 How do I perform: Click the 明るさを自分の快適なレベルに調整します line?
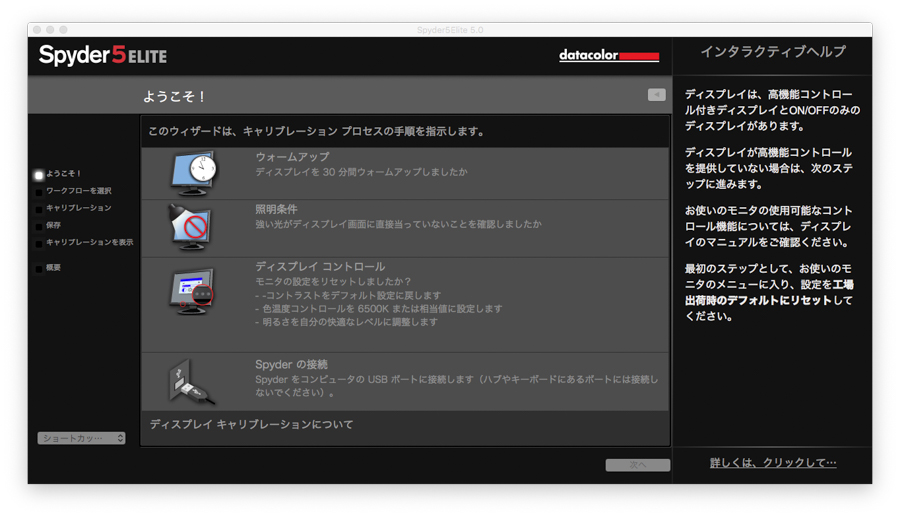pyautogui.click(x=346, y=322)
